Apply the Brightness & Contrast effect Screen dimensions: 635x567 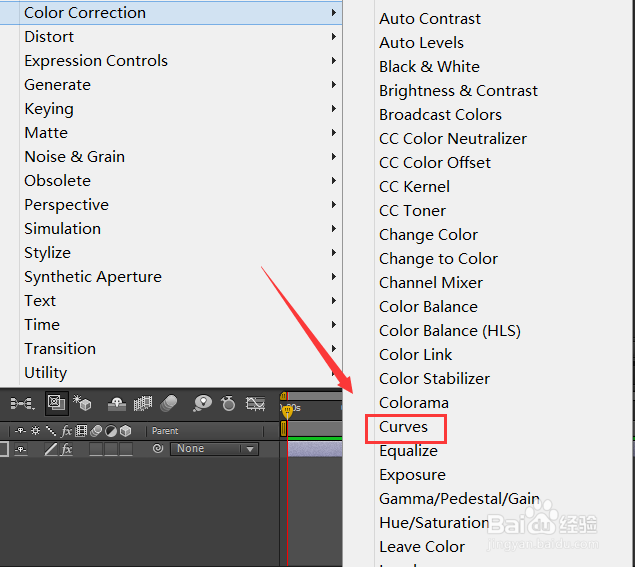[458, 91]
